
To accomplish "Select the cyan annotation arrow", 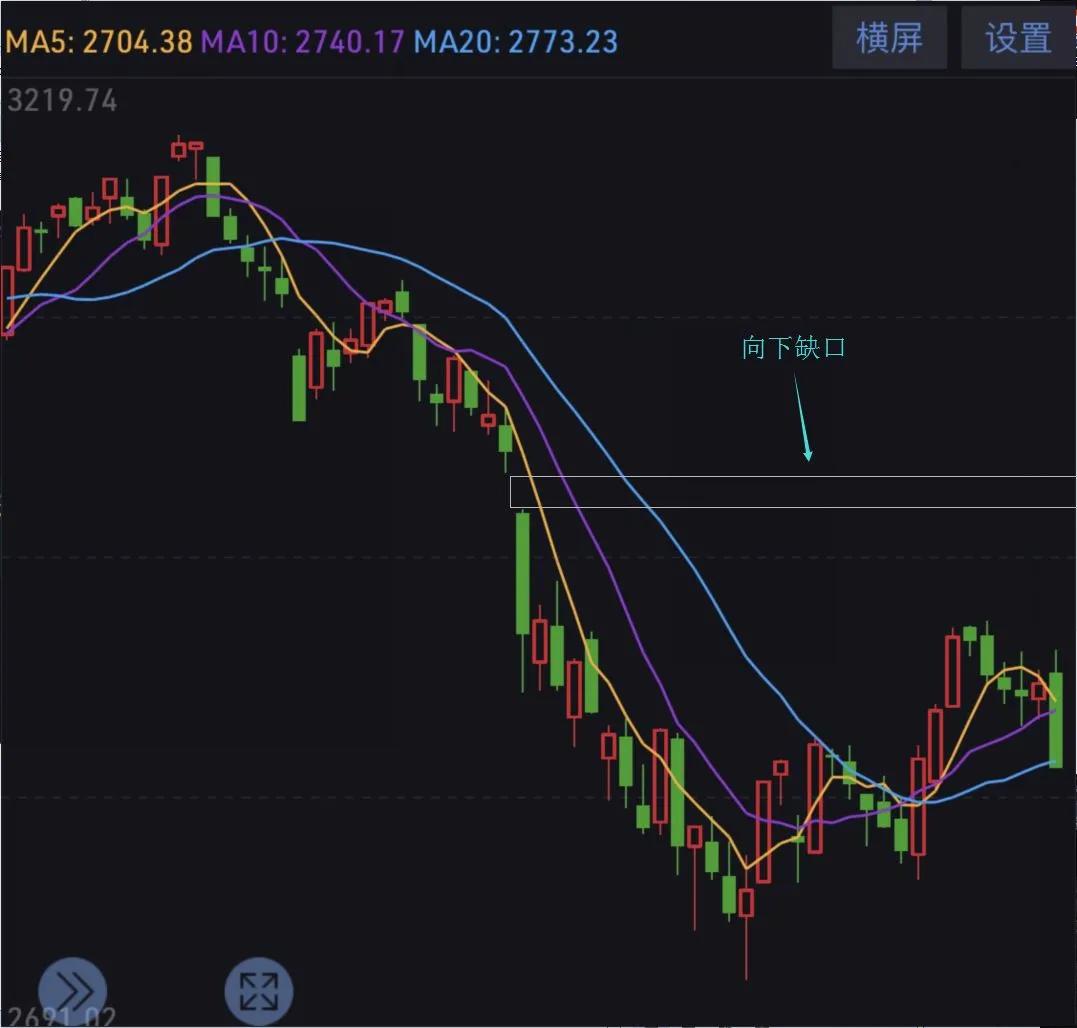I will coord(802,418).
